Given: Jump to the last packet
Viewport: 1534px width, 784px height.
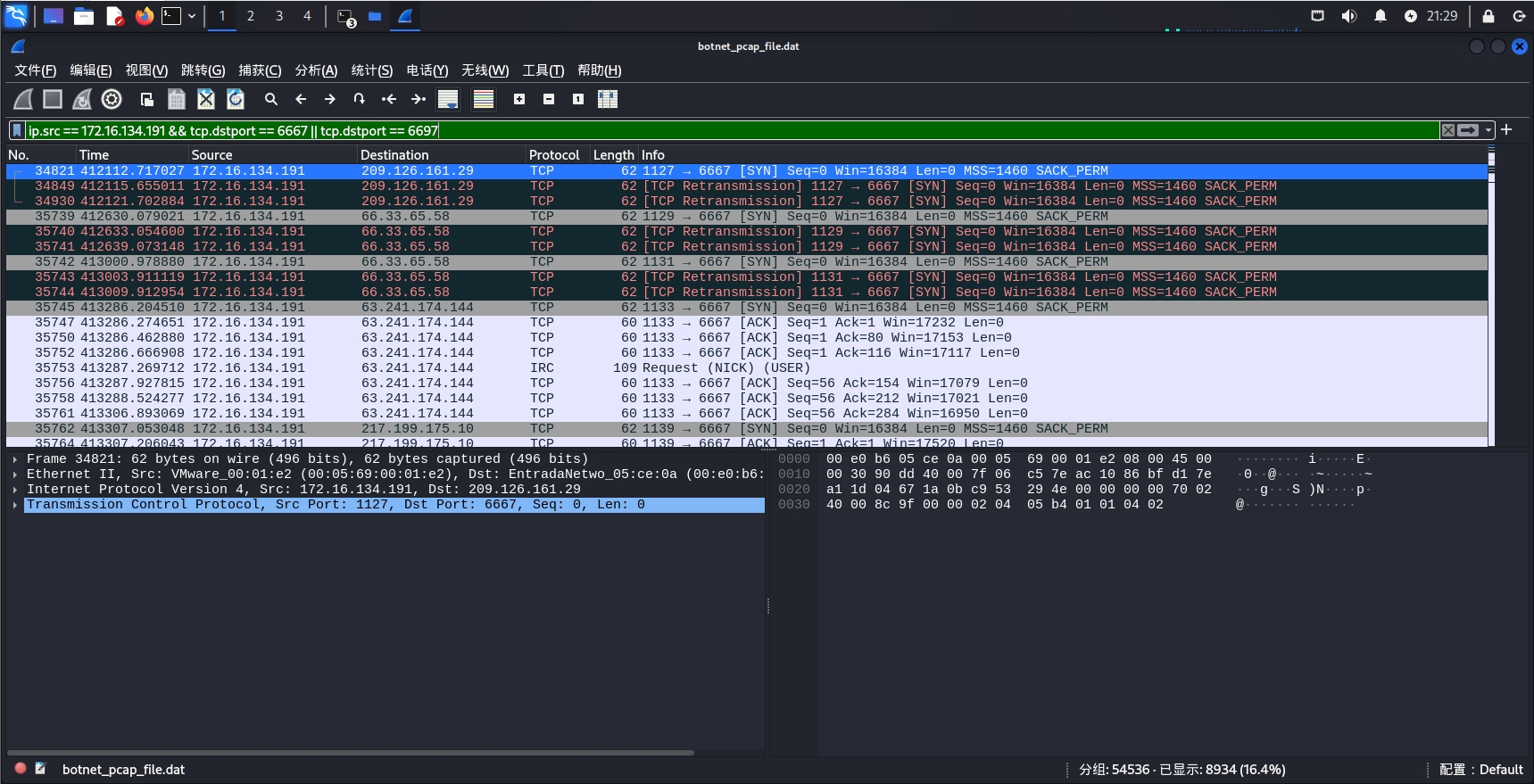Looking at the screenshot, I should (419, 99).
